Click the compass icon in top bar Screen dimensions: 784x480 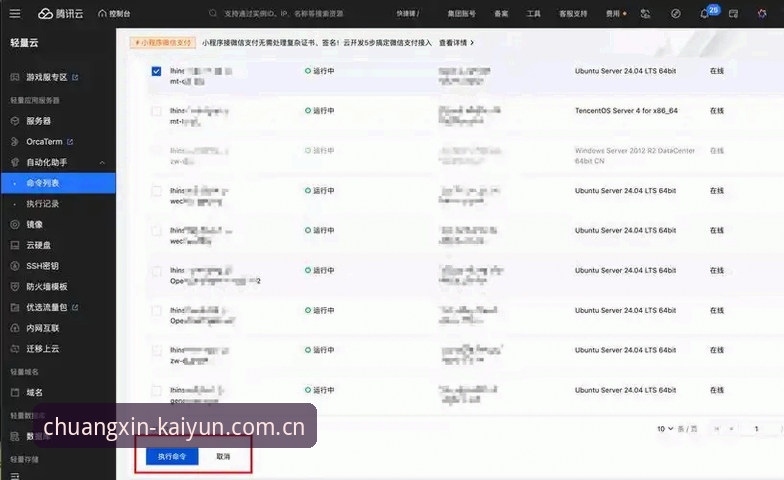point(676,14)
